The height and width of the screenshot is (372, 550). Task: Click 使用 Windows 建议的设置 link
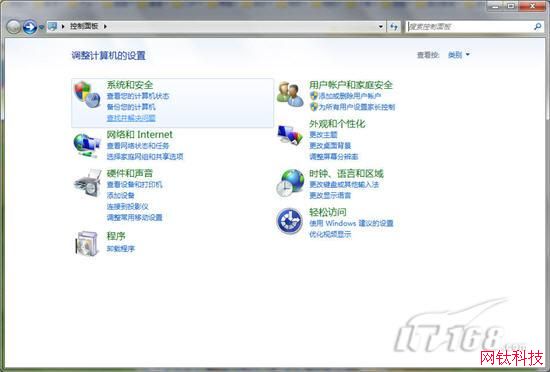(x=351, y=223)
